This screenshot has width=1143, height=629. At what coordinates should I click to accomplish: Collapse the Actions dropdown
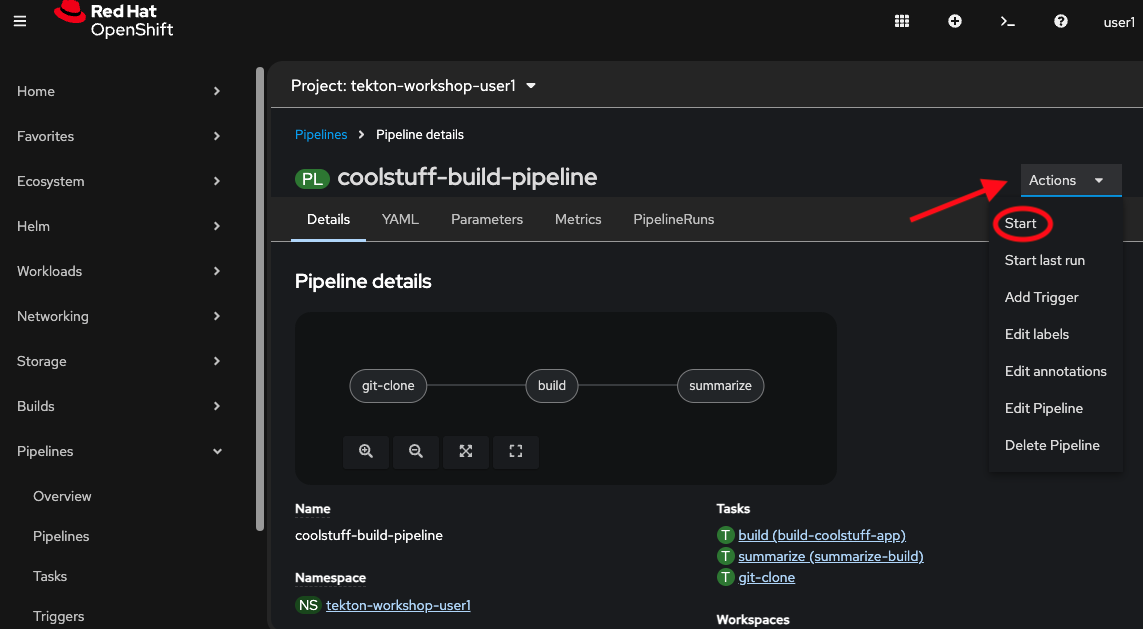click(1070, 181)
